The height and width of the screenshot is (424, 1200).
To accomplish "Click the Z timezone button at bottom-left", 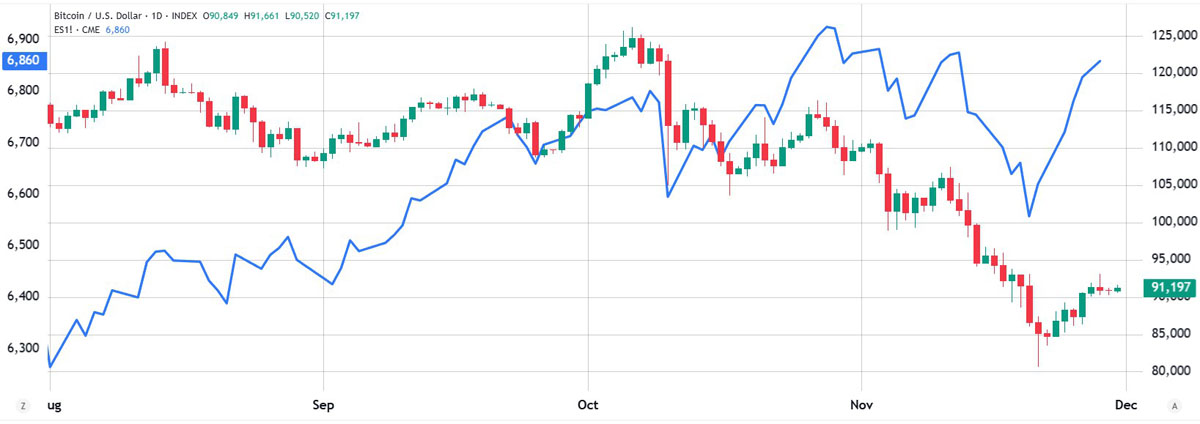I will [x=22, y=405].
